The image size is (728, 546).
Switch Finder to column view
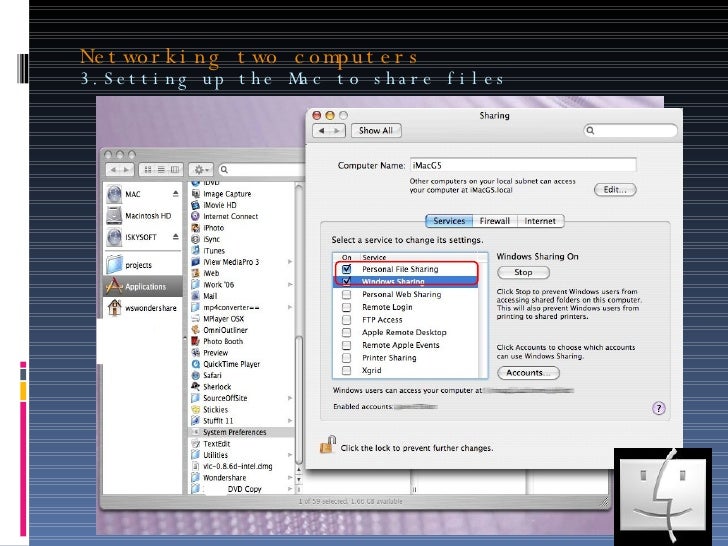(175, 170)
